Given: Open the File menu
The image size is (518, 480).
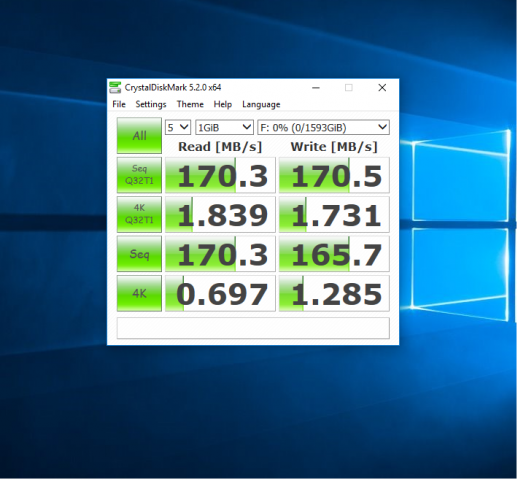Looking at the screenshot, I should pyautogui.click(x=119, y=104).
